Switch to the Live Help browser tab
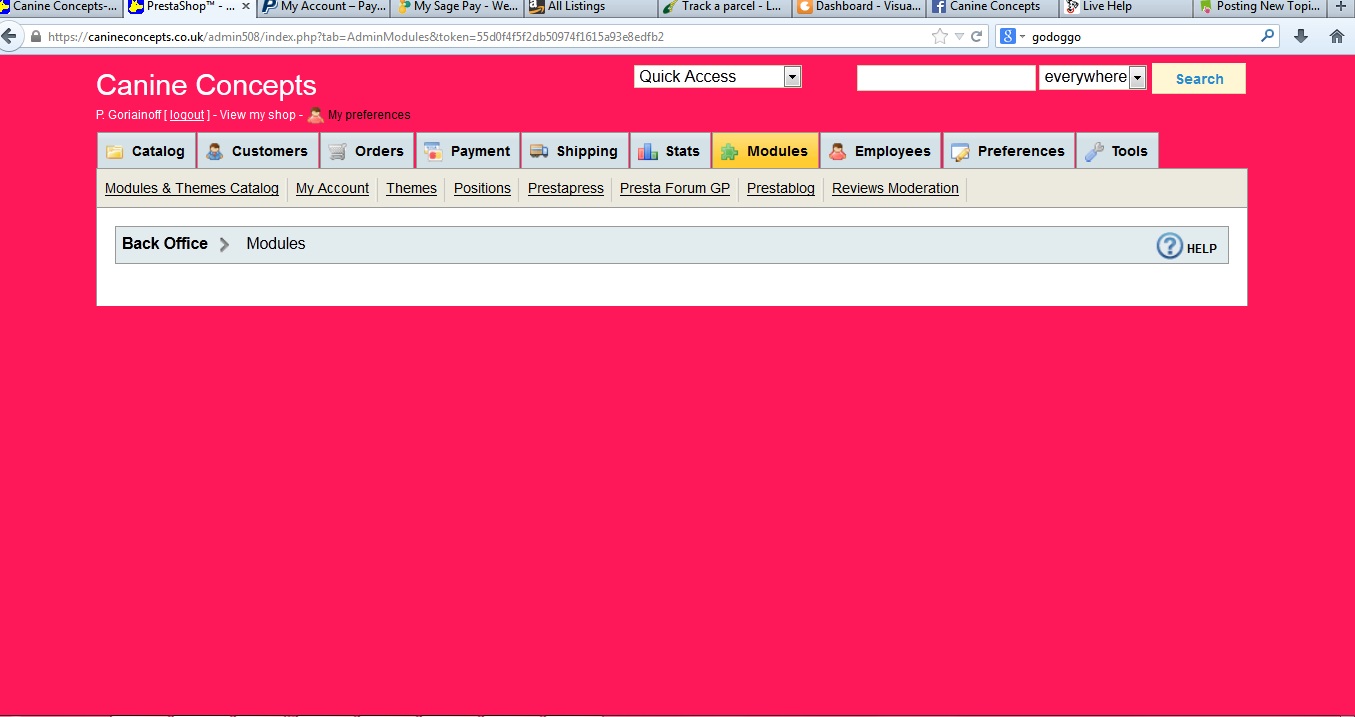Image resolution: width=1355 pixels, height=717 pixels. (1125, 7)
